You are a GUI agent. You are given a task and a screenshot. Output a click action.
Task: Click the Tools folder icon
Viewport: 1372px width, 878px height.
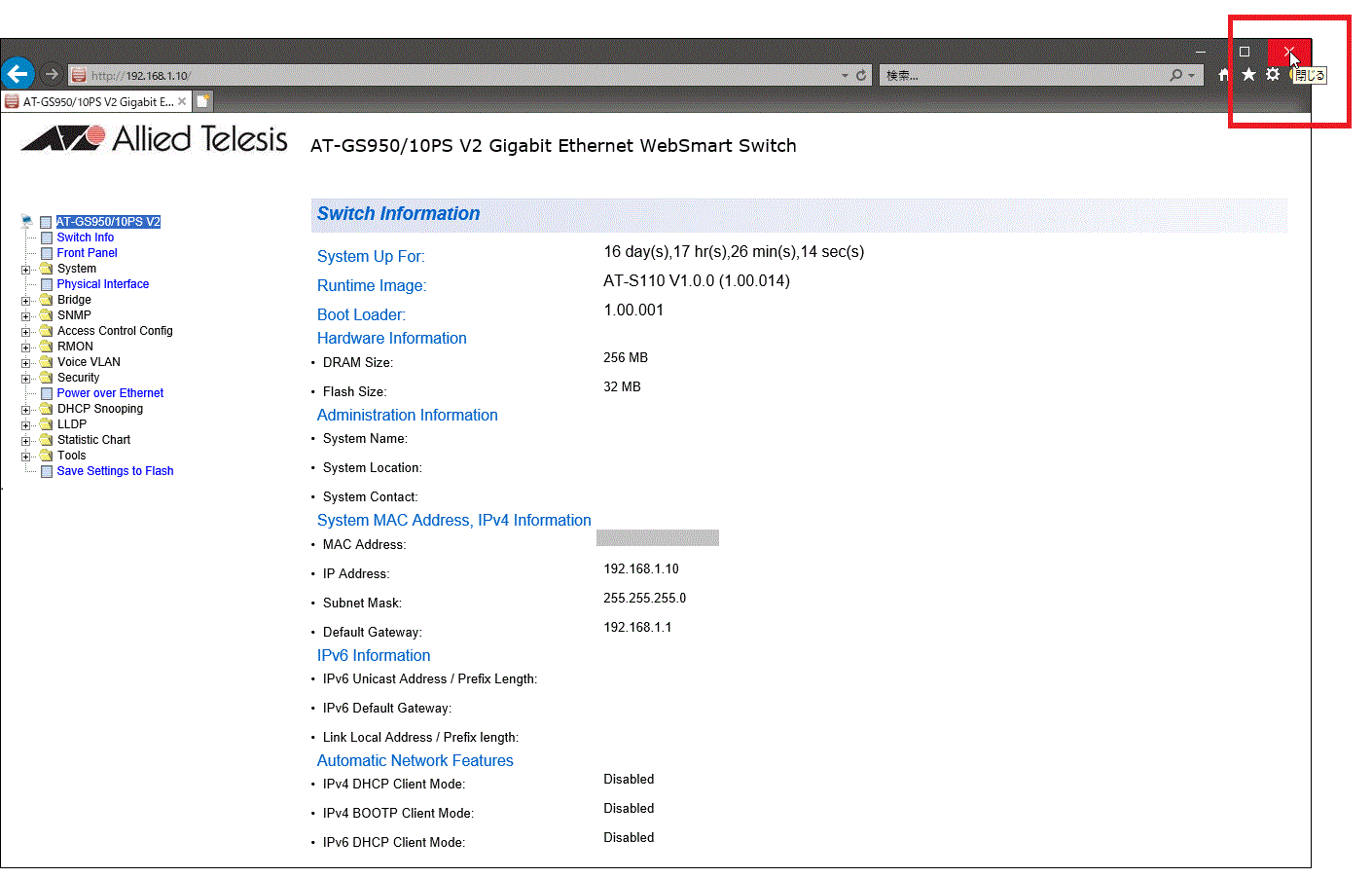point(46,456)
